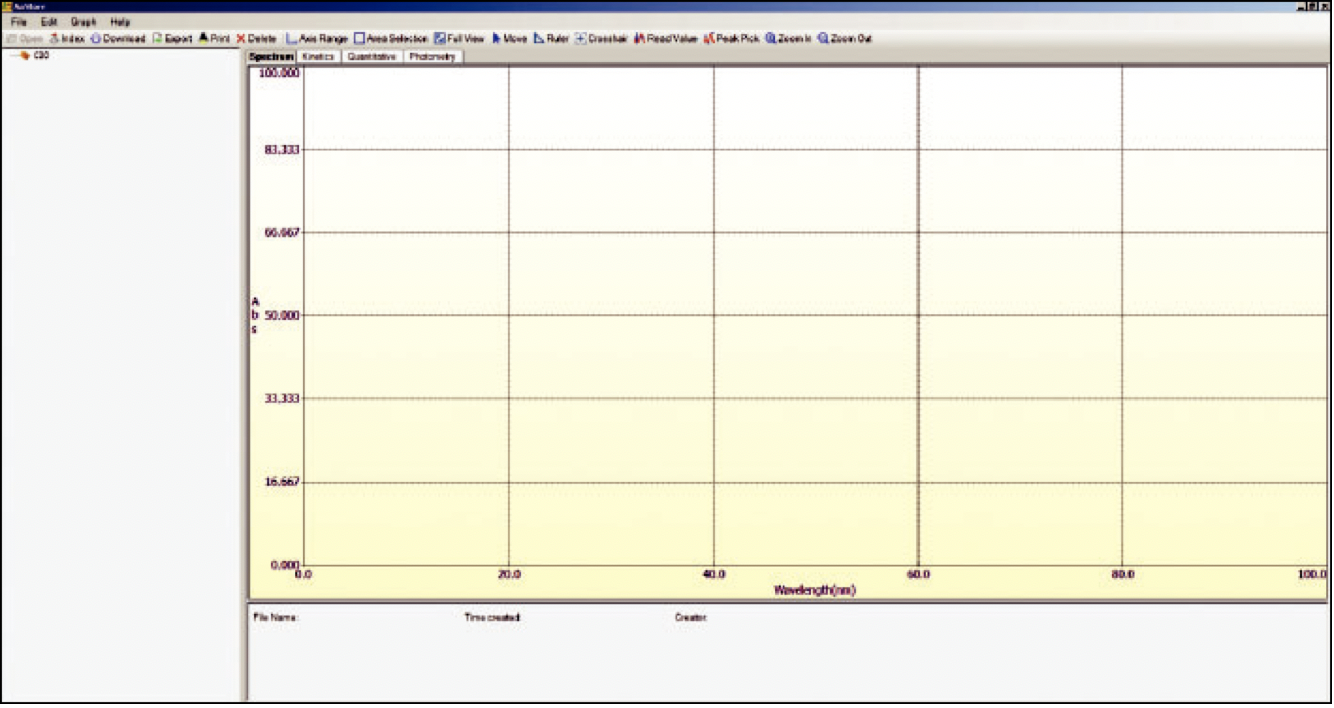Click the 20.0 x-axis value
Image resolution: width=1334 pixels, height=708 pixels.
pos(509,575)
